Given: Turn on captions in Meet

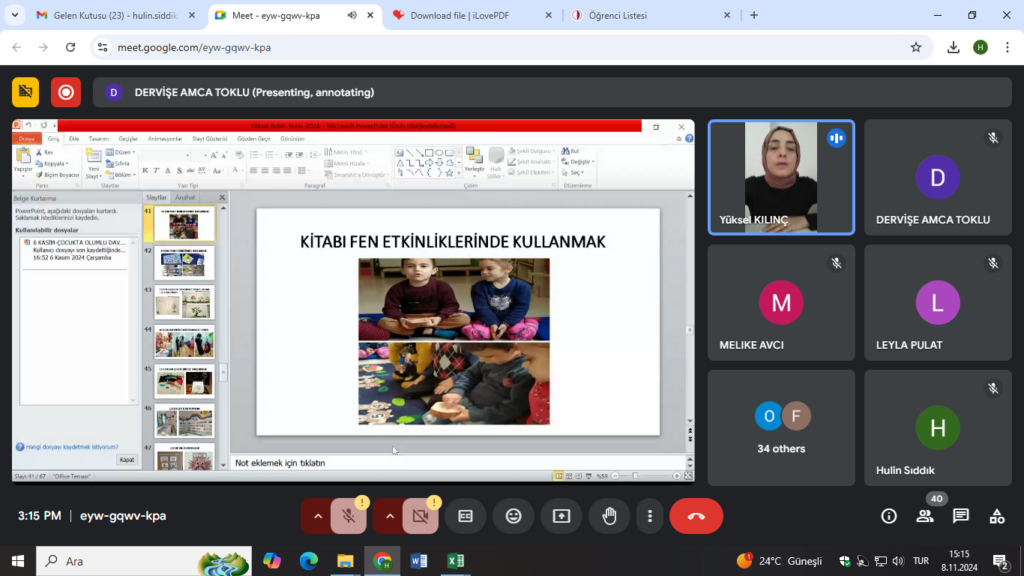Looking at the screenshot, I should click(x=465, y=516).
